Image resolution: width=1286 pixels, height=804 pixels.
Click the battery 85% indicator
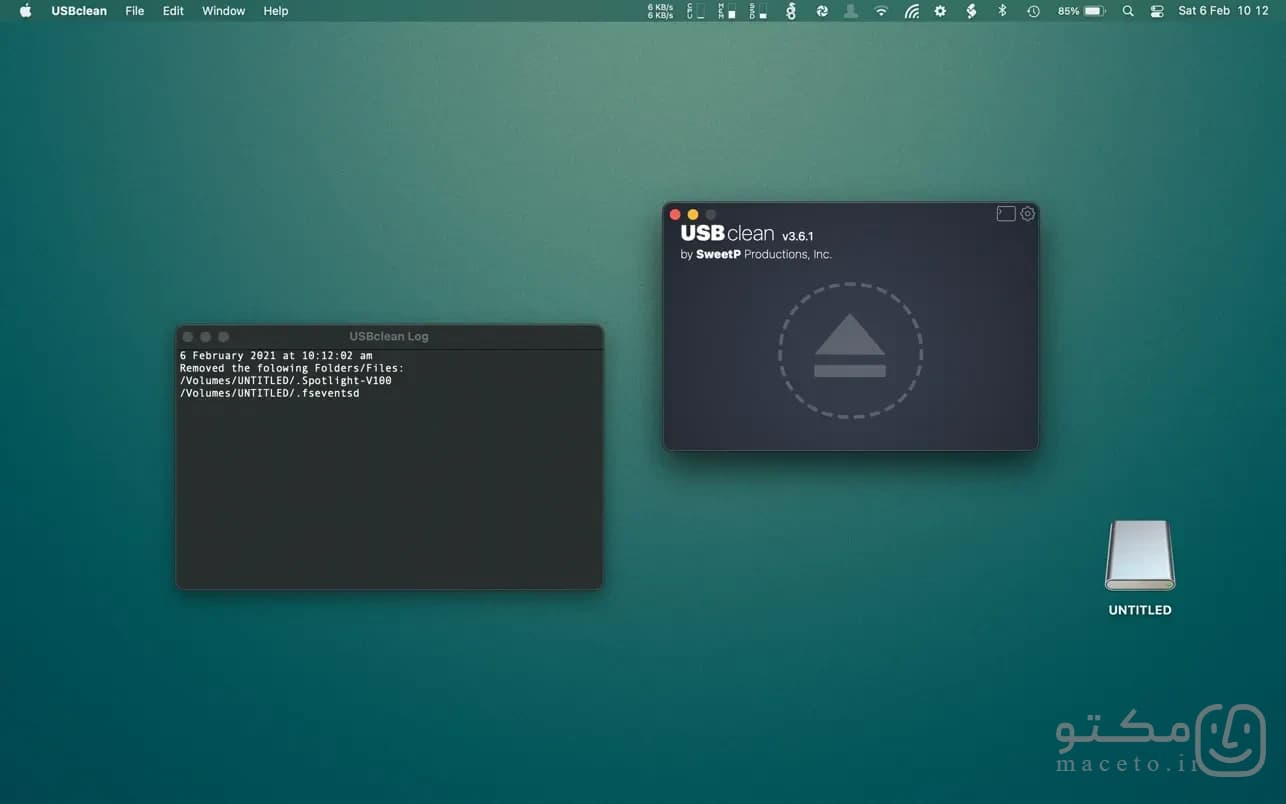(1081, 11)
